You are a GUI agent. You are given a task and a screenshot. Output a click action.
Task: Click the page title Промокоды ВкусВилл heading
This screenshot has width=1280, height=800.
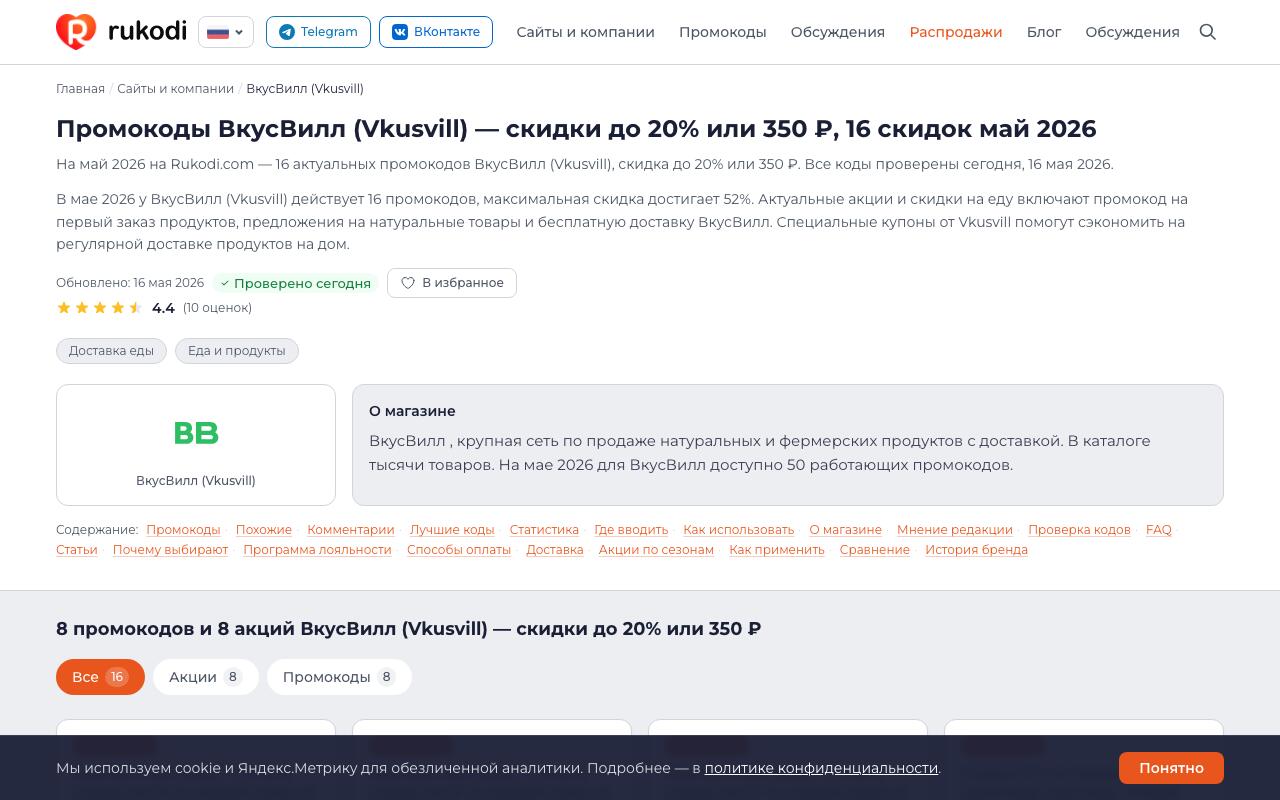pyautogui.click(x=576, y=129)
